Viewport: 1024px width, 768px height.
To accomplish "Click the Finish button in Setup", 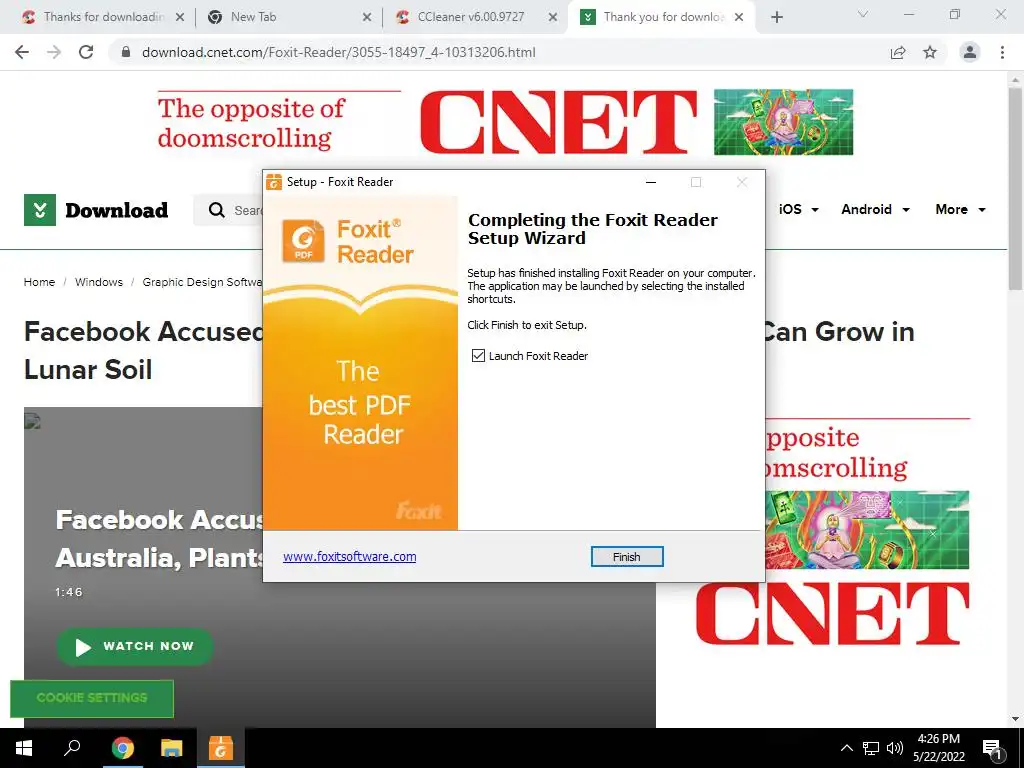I will click(x=626, y=557).
